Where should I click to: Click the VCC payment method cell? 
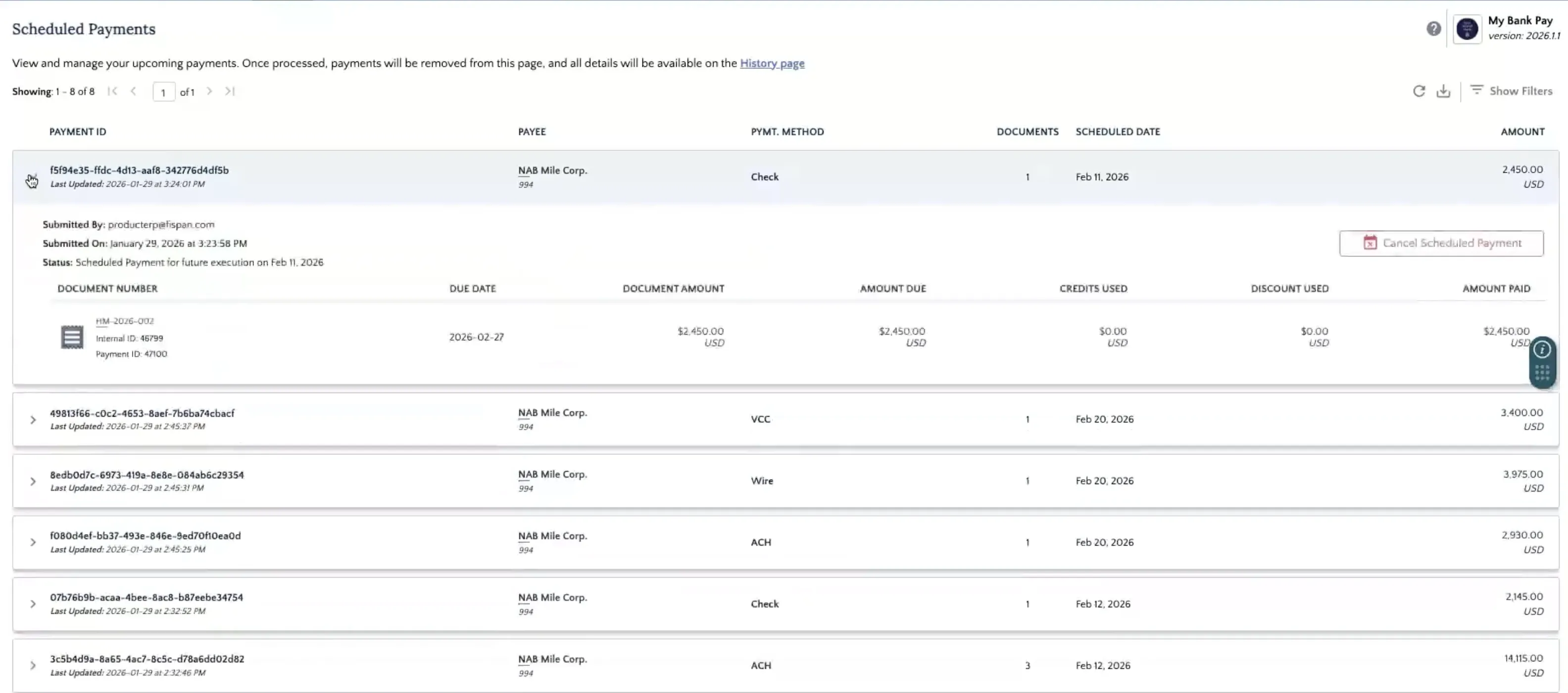point(760,420)
